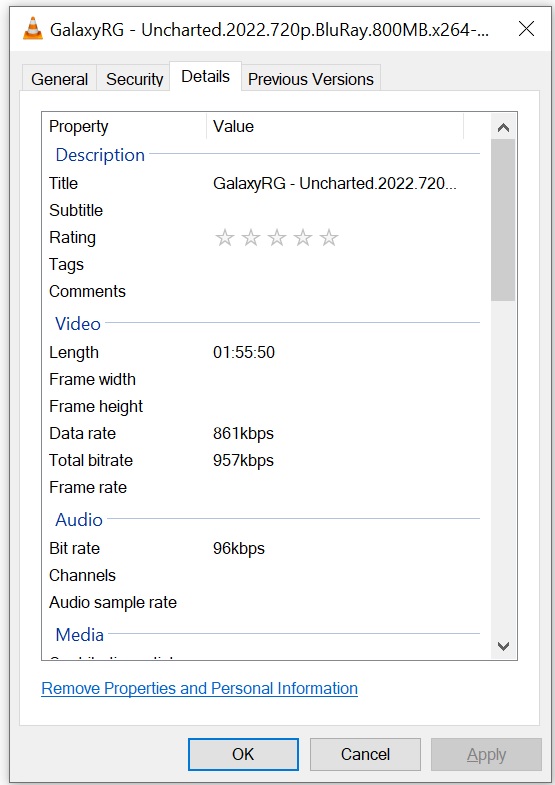Click the Cancel button
The width and height of the screenshot is (555, 785).
tap(365, 754)
